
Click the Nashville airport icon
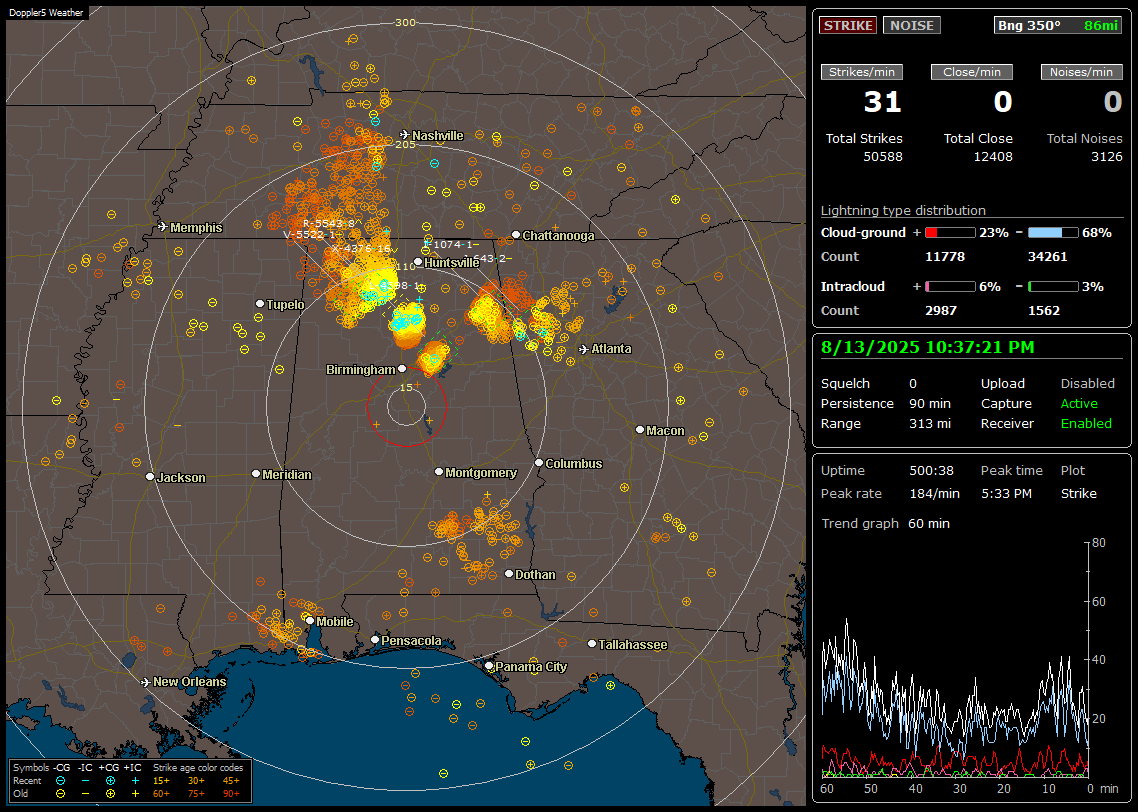click(x=404, y=135)
